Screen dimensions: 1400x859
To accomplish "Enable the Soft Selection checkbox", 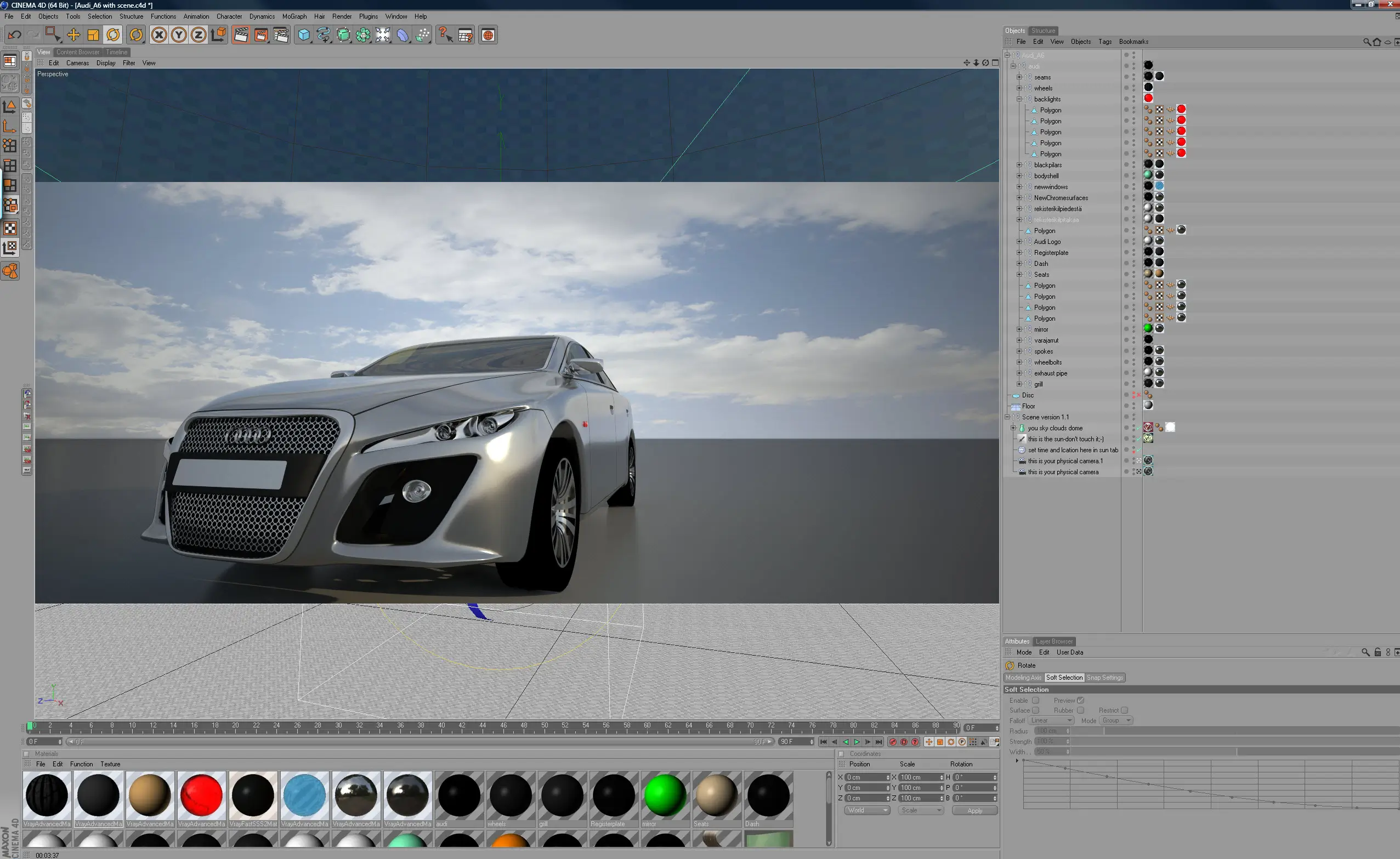I will 1035,701.
